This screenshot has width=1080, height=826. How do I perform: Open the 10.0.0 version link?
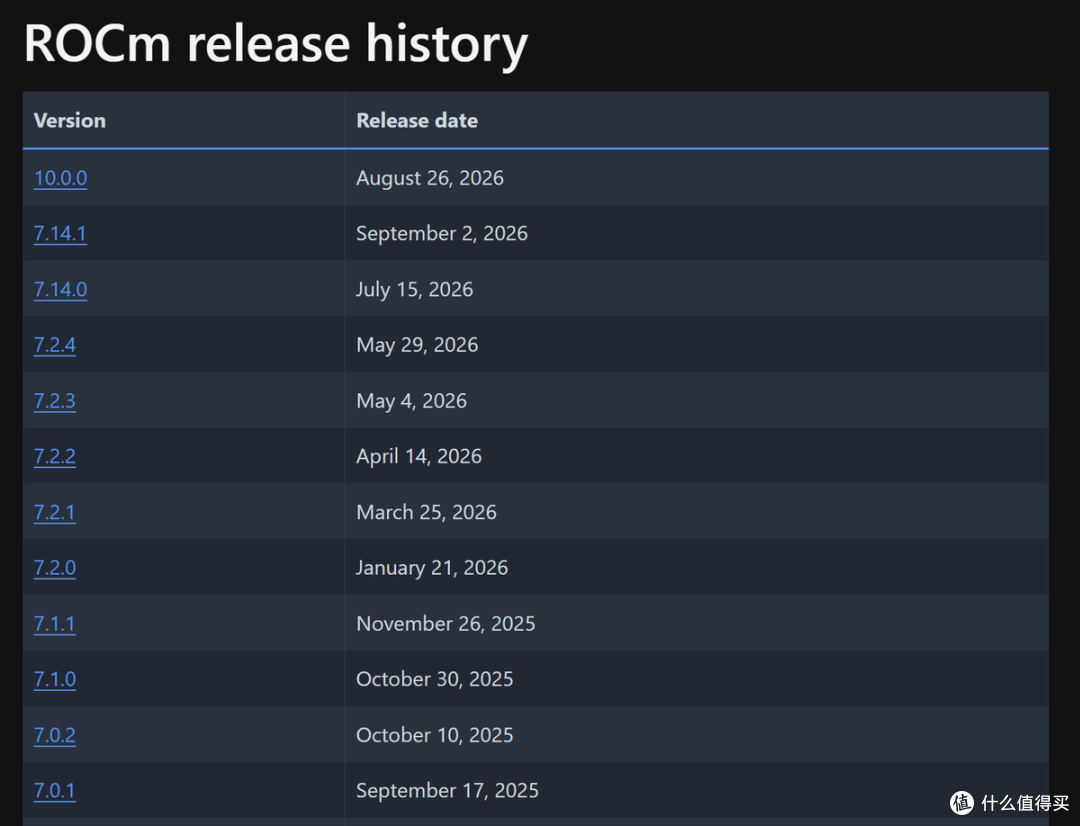click(x=61, y=178)
